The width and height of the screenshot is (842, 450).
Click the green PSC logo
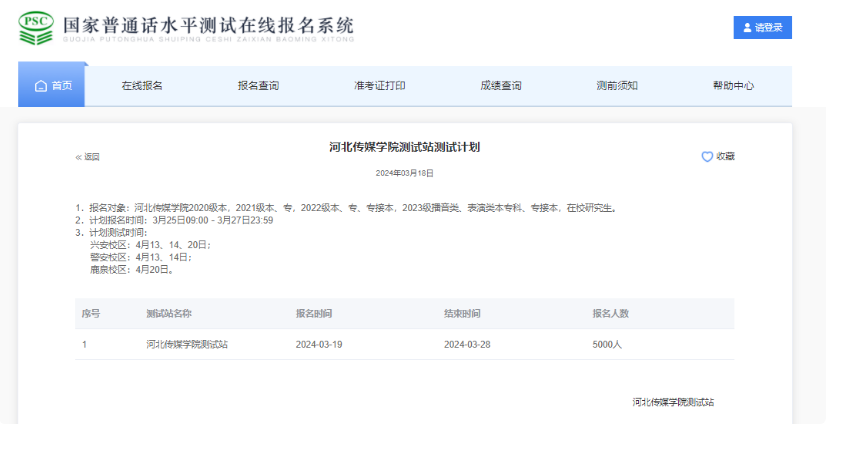pyautogui.click(x=36, y=28)
